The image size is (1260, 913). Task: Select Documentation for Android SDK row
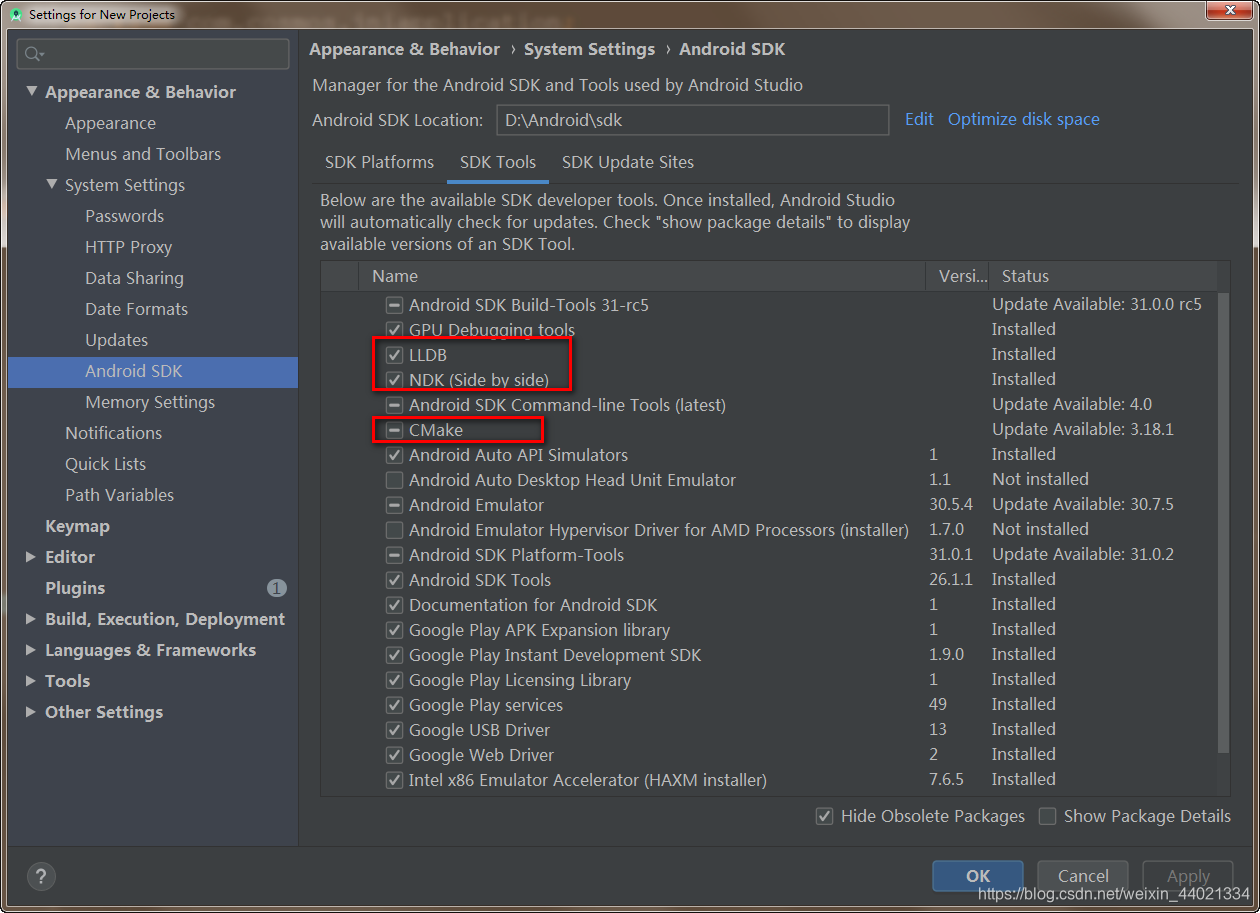coord(770,605)
